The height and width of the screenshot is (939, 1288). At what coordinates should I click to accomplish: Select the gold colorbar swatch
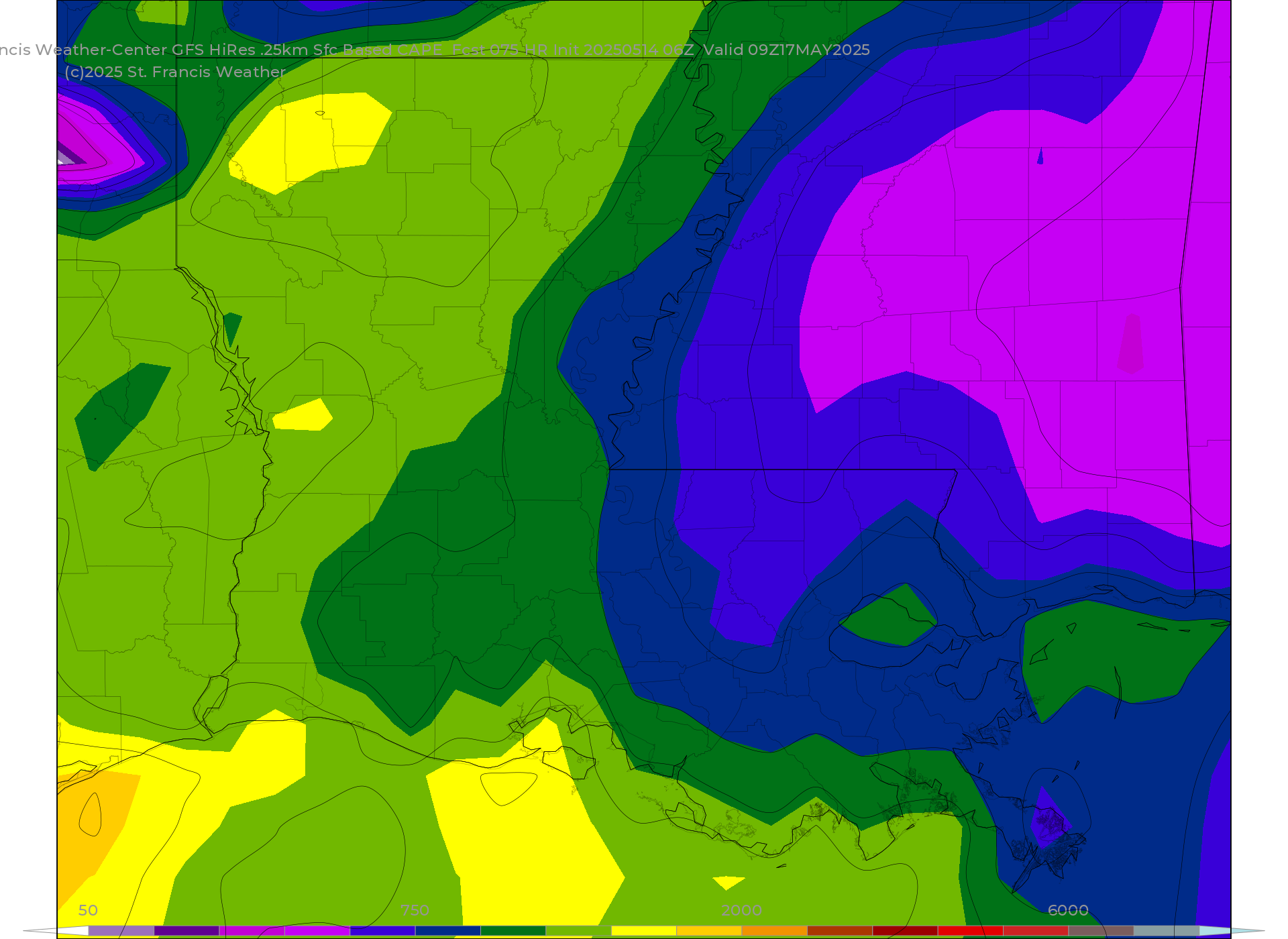pos(709,931)
